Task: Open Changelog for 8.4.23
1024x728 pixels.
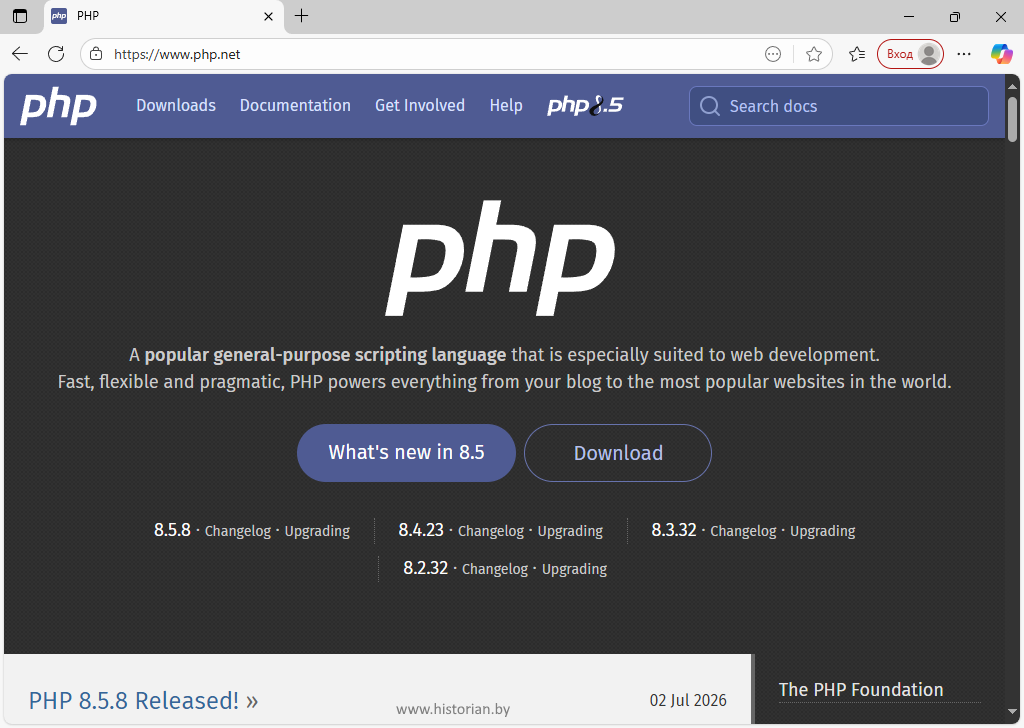Action: (491, 531)
